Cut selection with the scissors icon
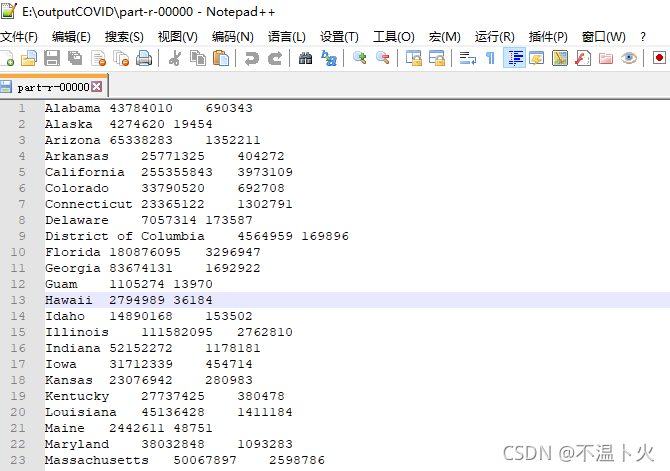670x471 pixels. click(x=174, y=59)
